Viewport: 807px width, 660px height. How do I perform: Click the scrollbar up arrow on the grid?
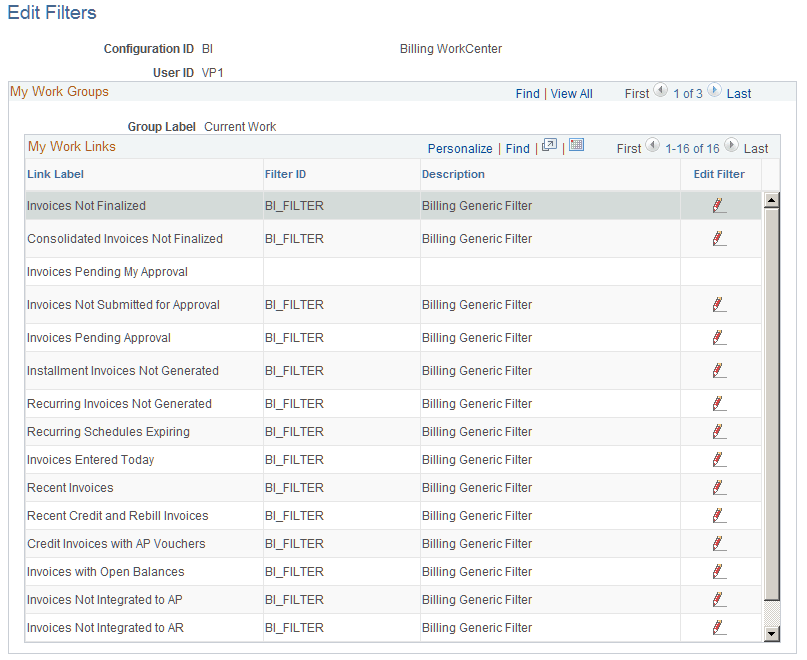[x=771, y=199]
